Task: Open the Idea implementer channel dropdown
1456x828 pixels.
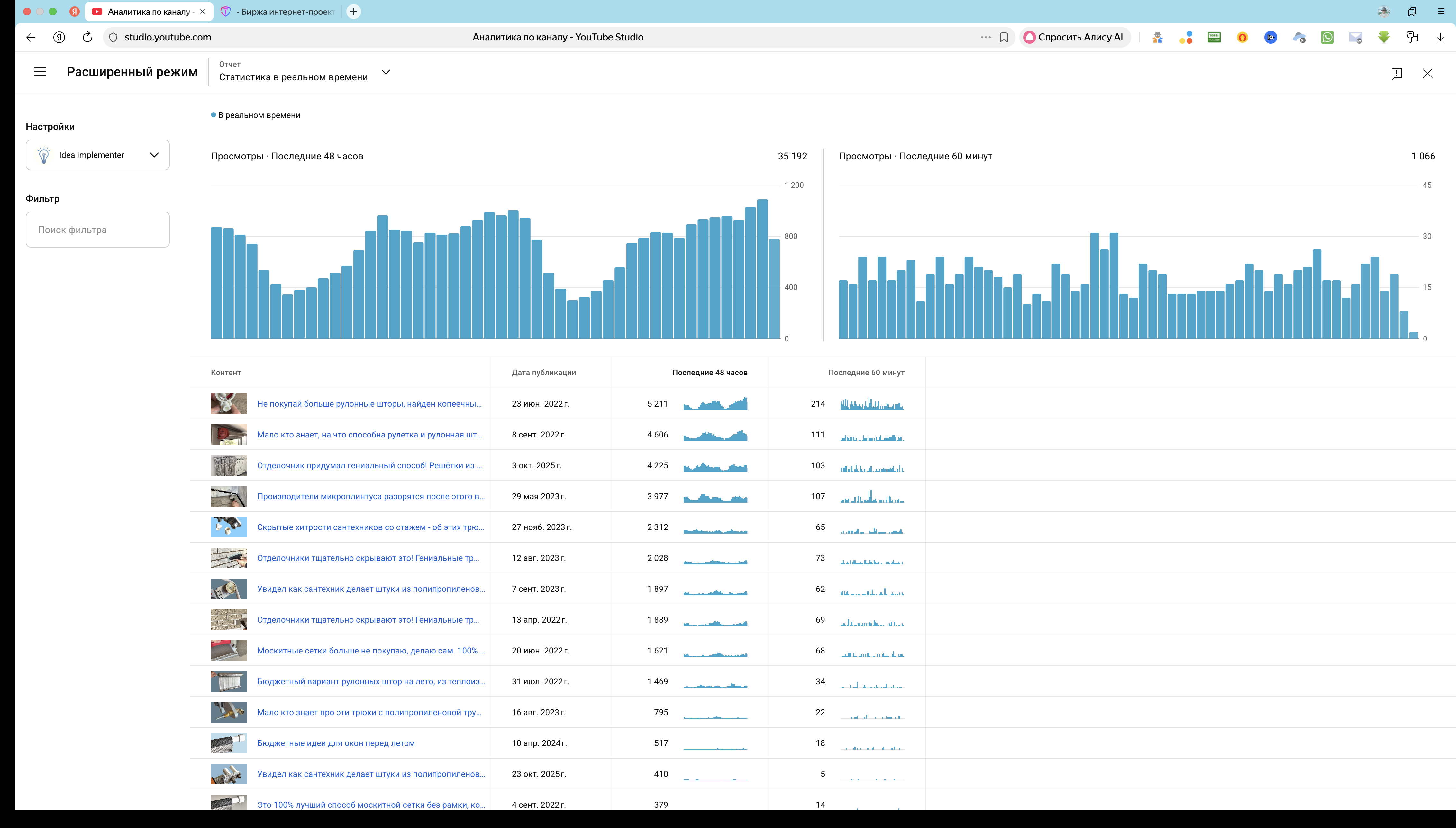Action: click(x=97, y=155)
